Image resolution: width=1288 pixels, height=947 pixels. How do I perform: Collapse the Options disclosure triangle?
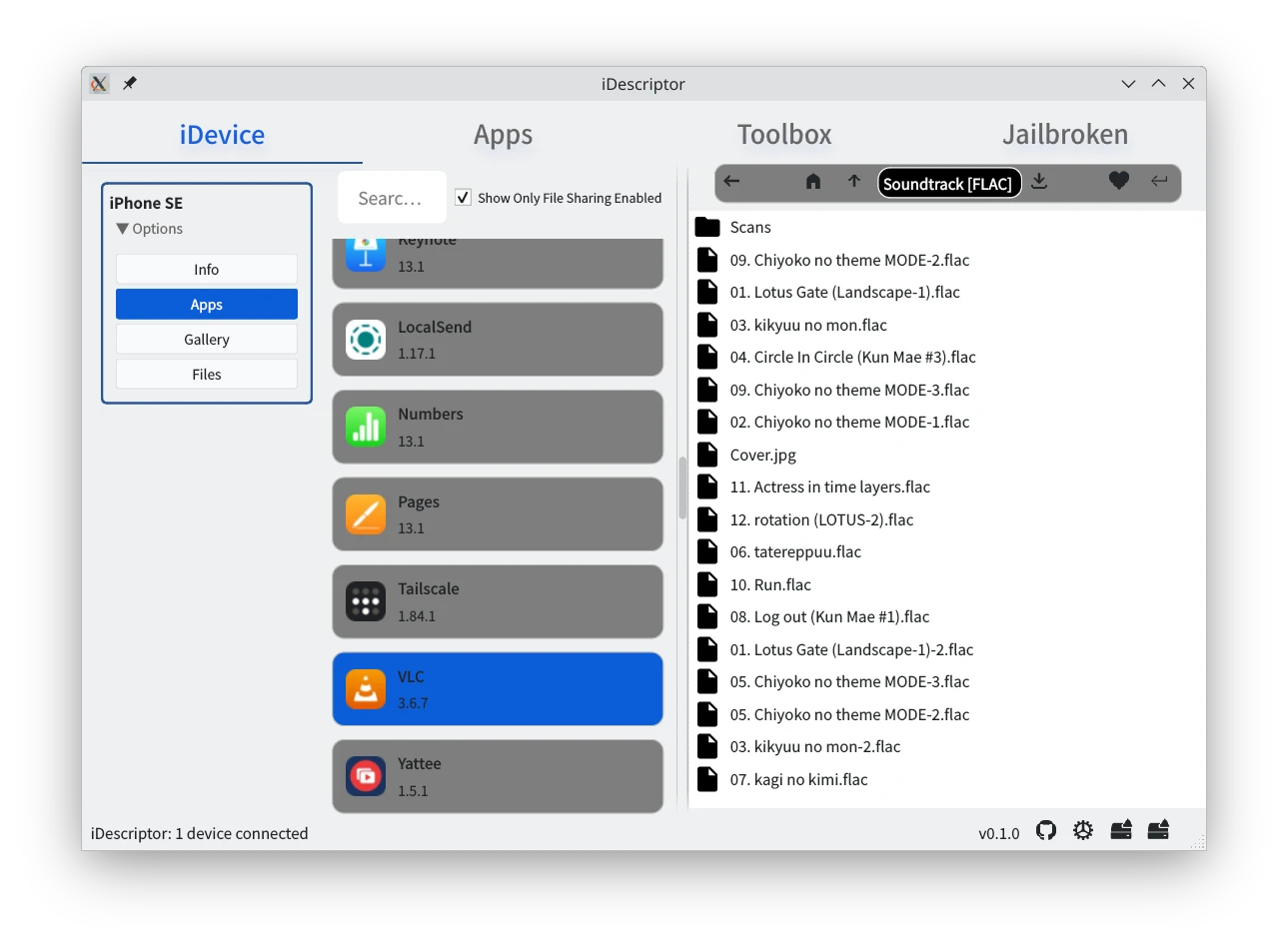coord(123,229)
